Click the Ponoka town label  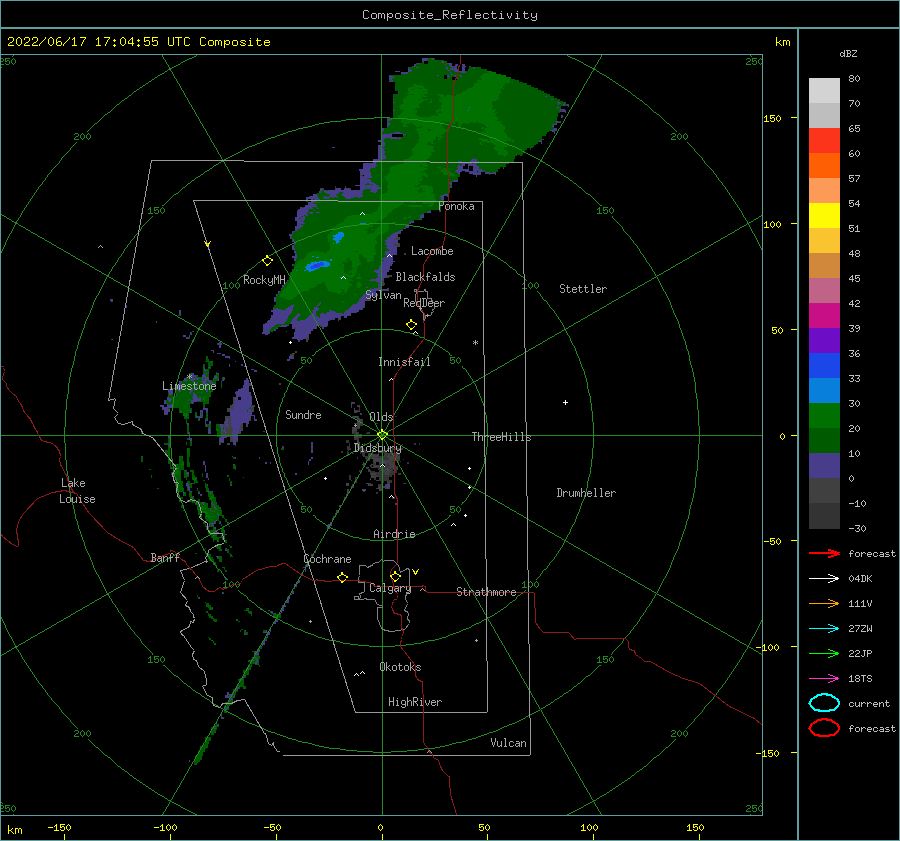point(456,206)
